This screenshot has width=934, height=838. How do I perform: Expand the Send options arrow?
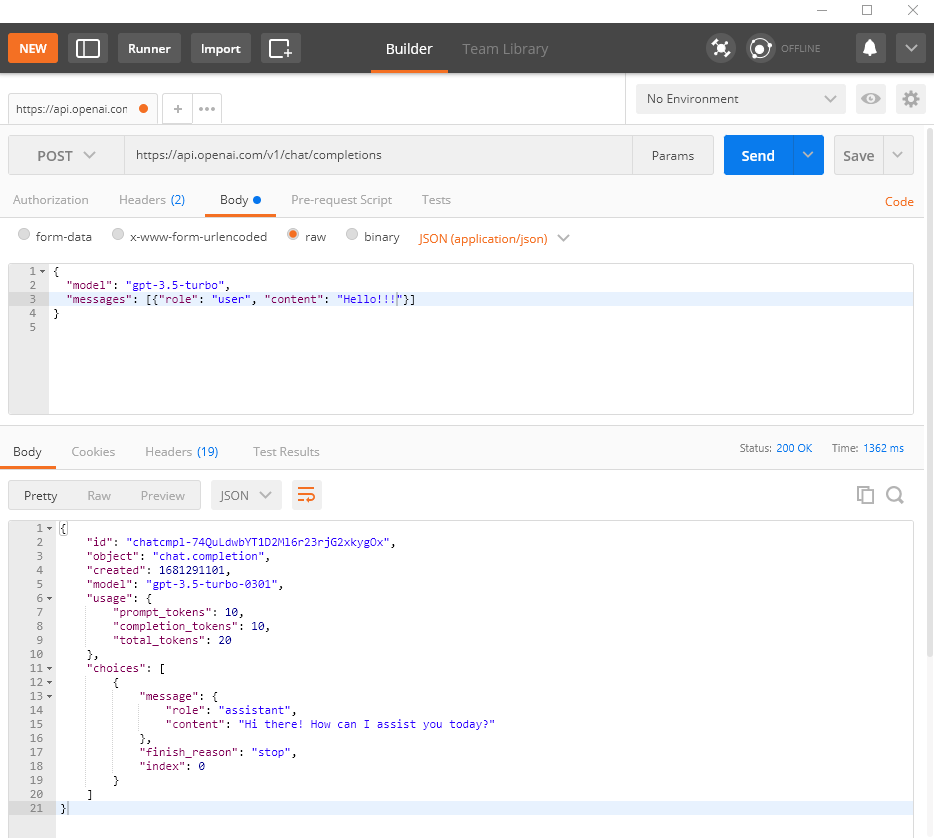pyautogui.click(x=808, y=155)
